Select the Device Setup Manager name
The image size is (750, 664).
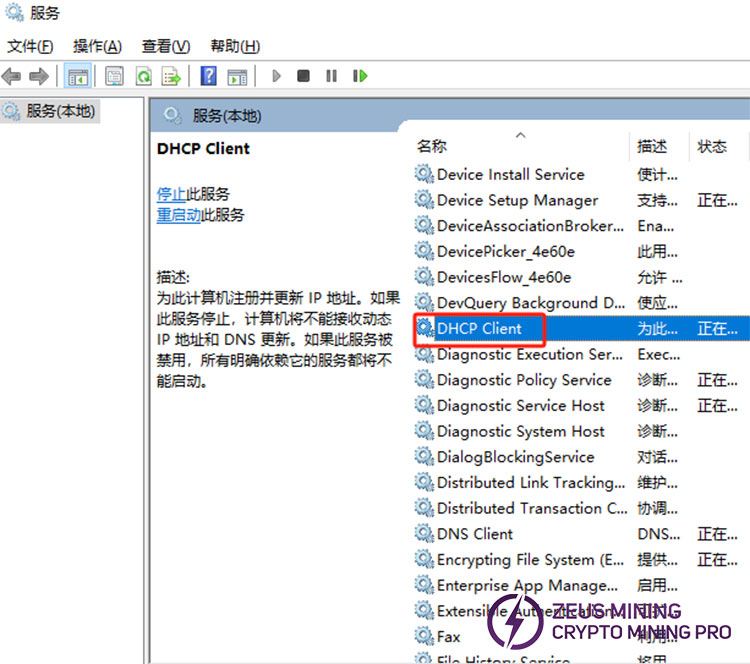(x=517, y=200)
